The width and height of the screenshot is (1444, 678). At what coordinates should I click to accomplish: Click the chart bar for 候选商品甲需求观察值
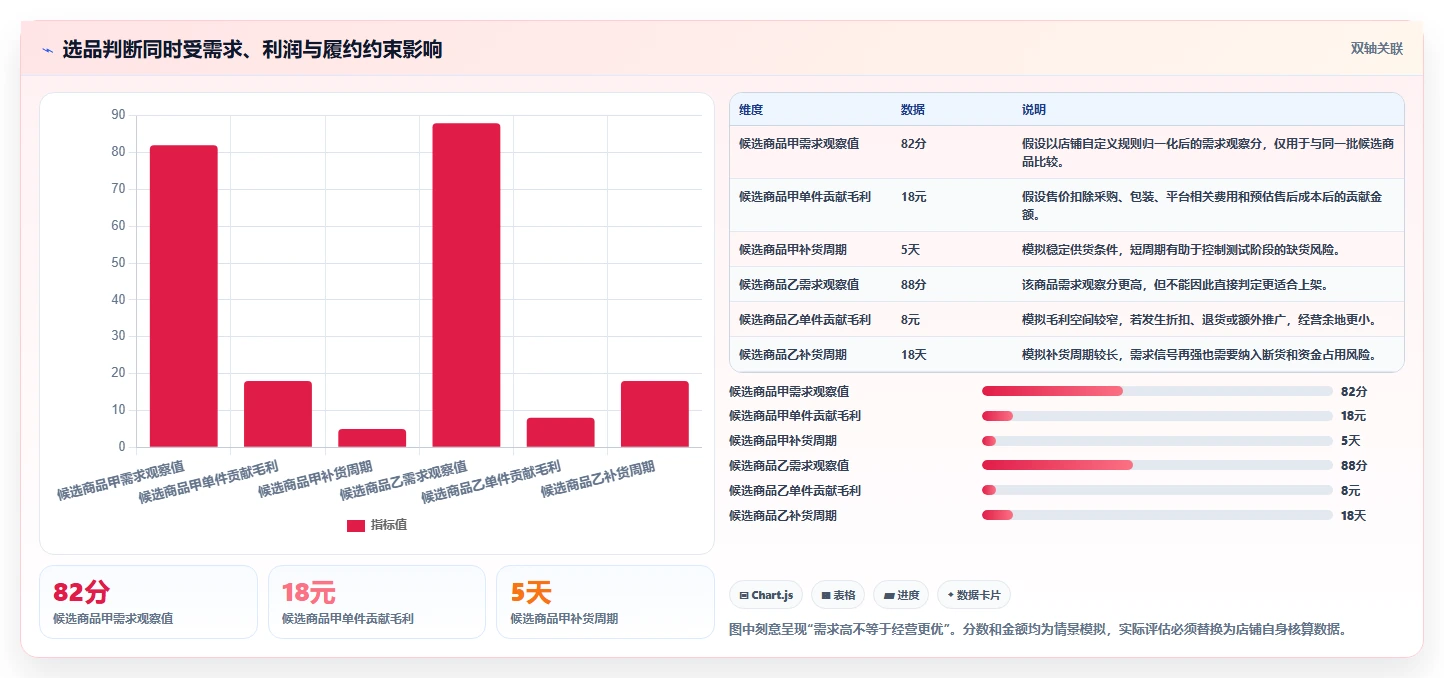pyautogui.click(x=184, y=296)
